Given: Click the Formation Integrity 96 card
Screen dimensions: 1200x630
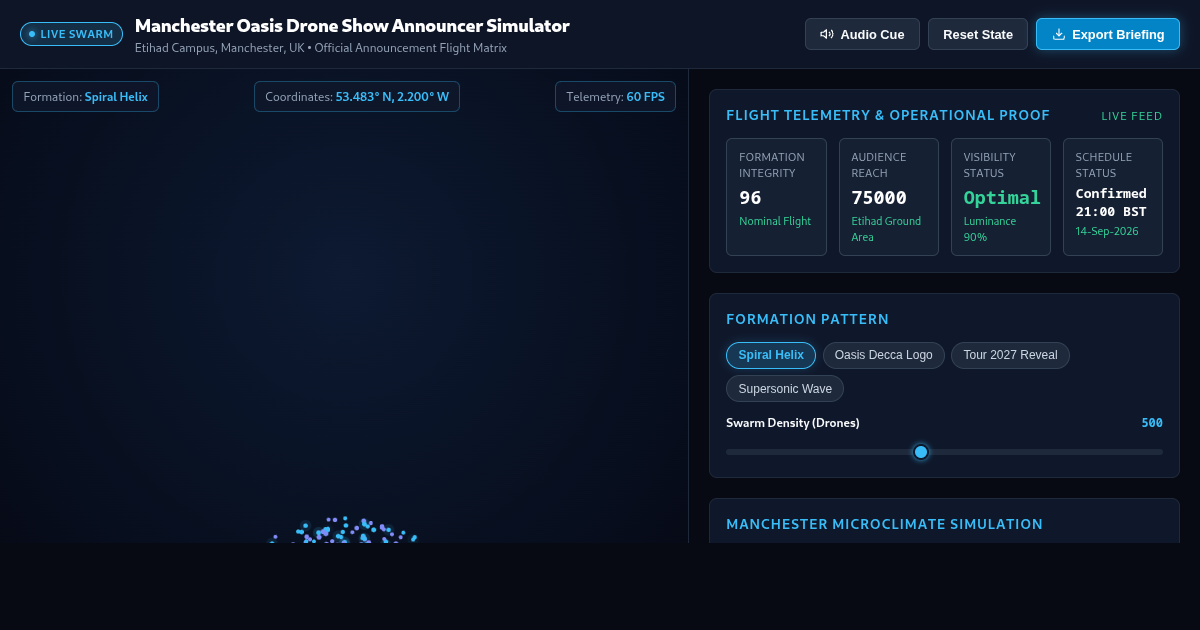Looking at the screenshot, I should tap(776, 197).
